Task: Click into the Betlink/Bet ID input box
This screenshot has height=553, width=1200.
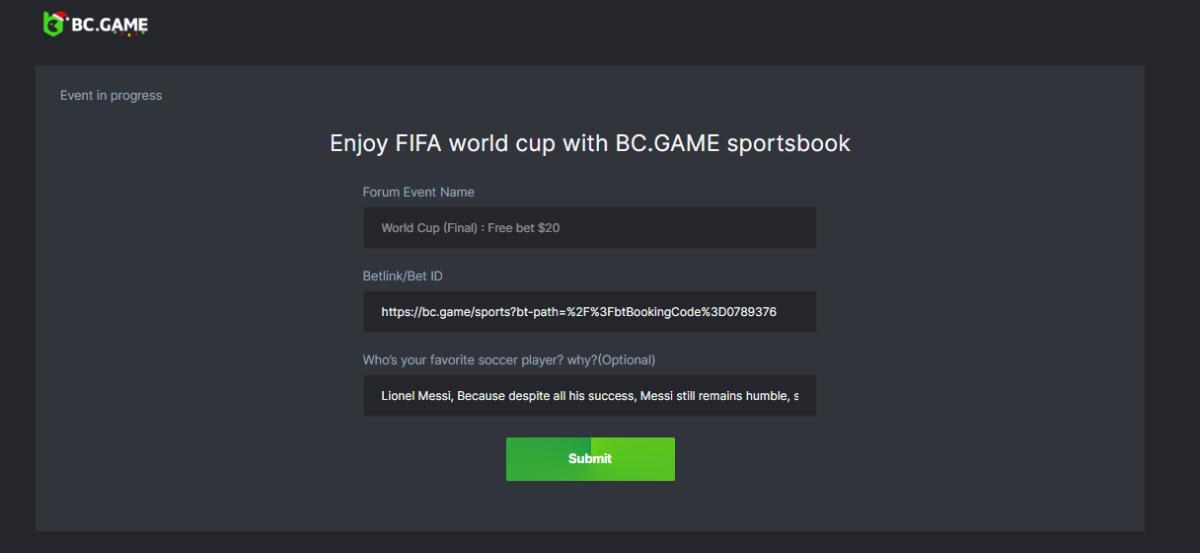Action: [589, 312]
